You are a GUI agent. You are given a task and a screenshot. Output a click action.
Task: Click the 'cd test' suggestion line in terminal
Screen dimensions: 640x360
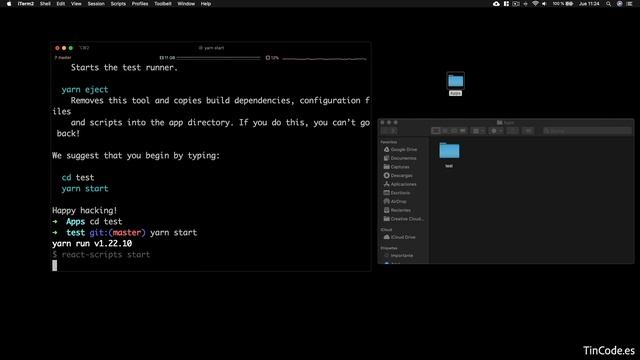click(x=78, y=178)
